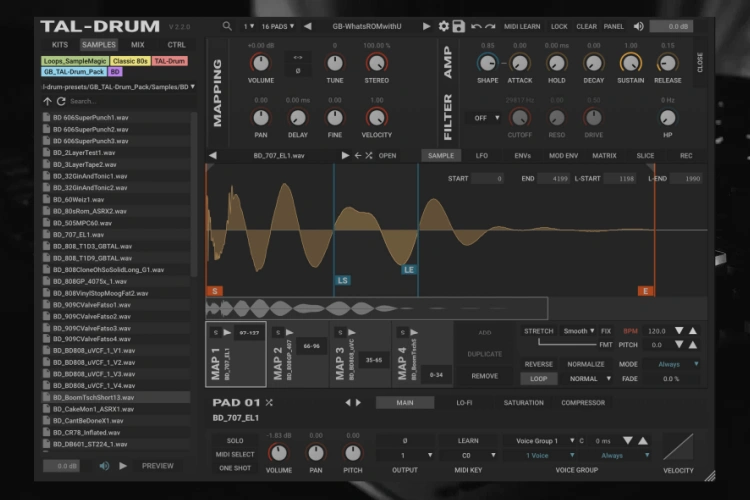The height and width of the screenshot is (500, 750).
Task: Expand the Smooth stretch mode dropdown
Action: pyautogui.click(x=578, y=330)
